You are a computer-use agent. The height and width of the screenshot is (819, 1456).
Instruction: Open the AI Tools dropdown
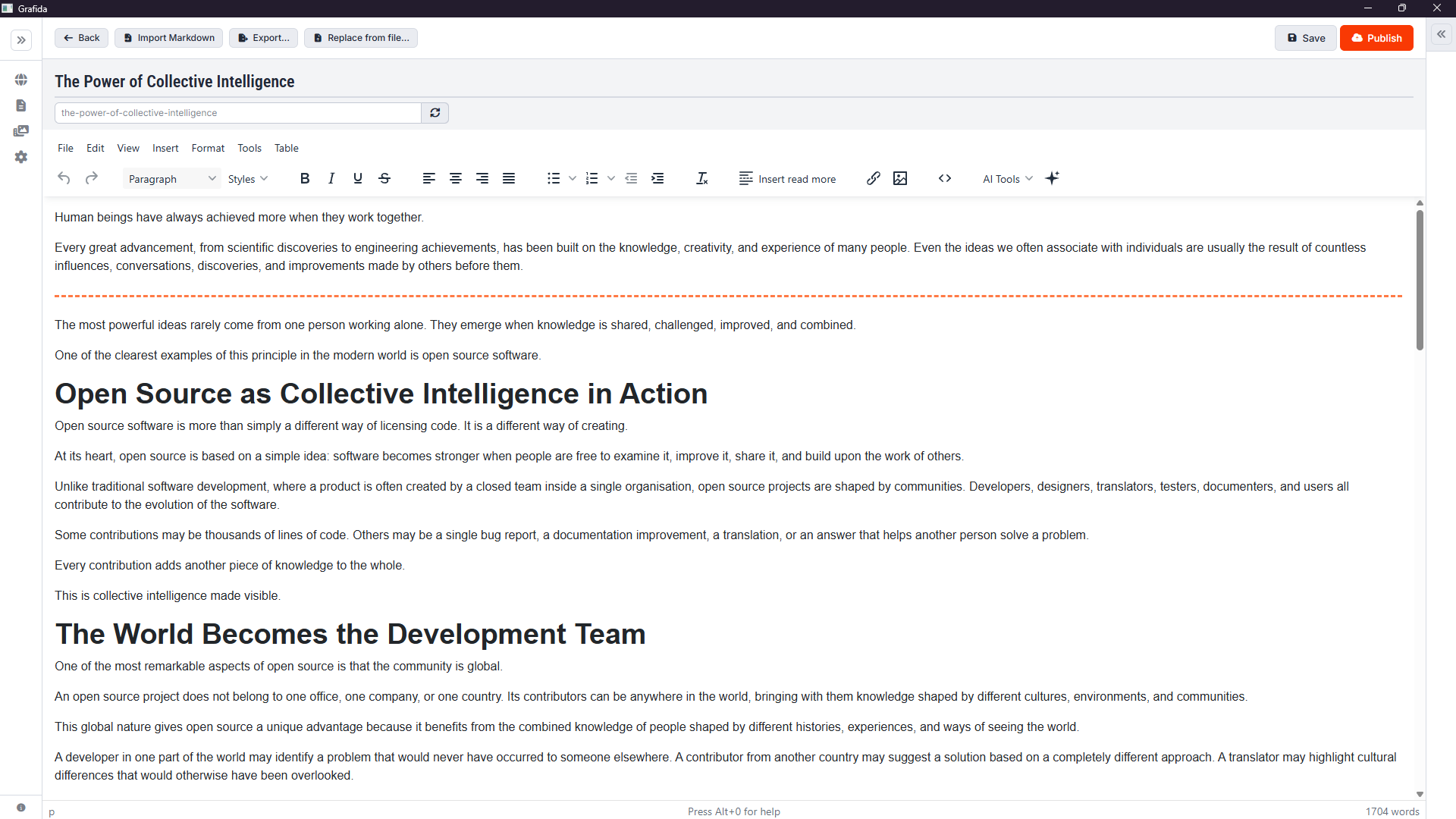[x=1007, y=179]
